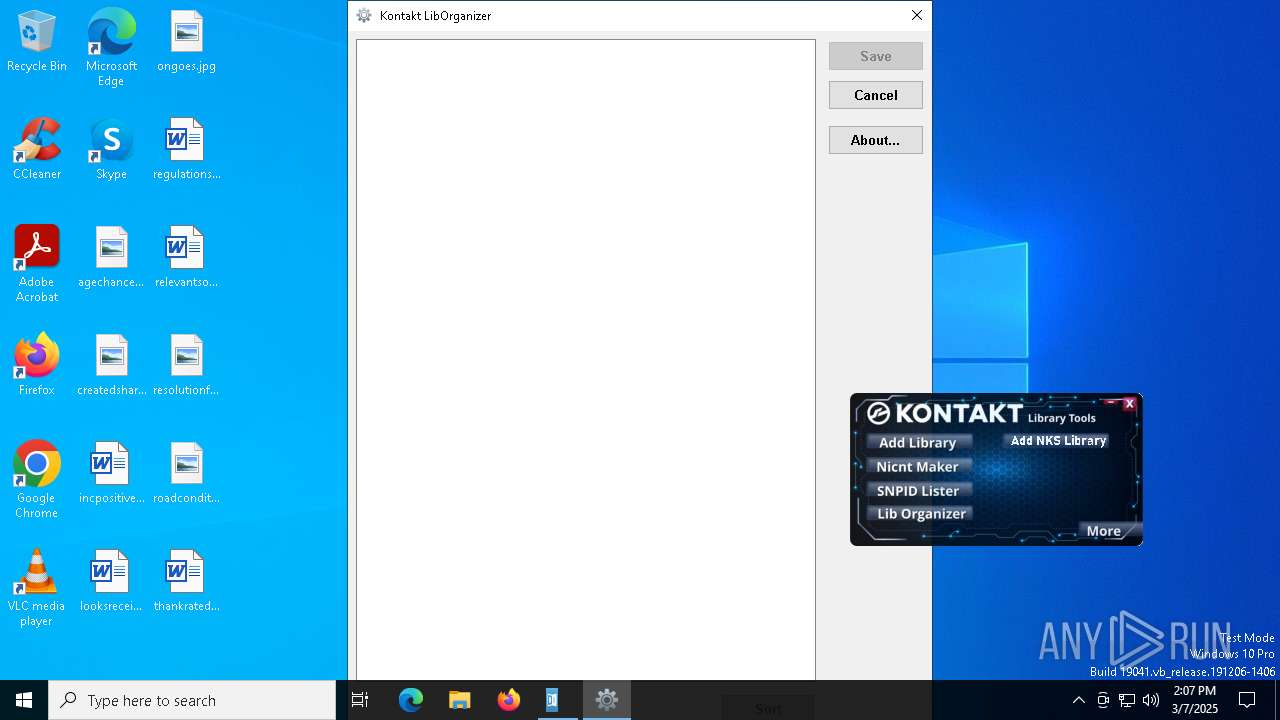Open the volume control in tray
The height and width of the screenshot is (720, 1280).
(x=1151, y=700)
